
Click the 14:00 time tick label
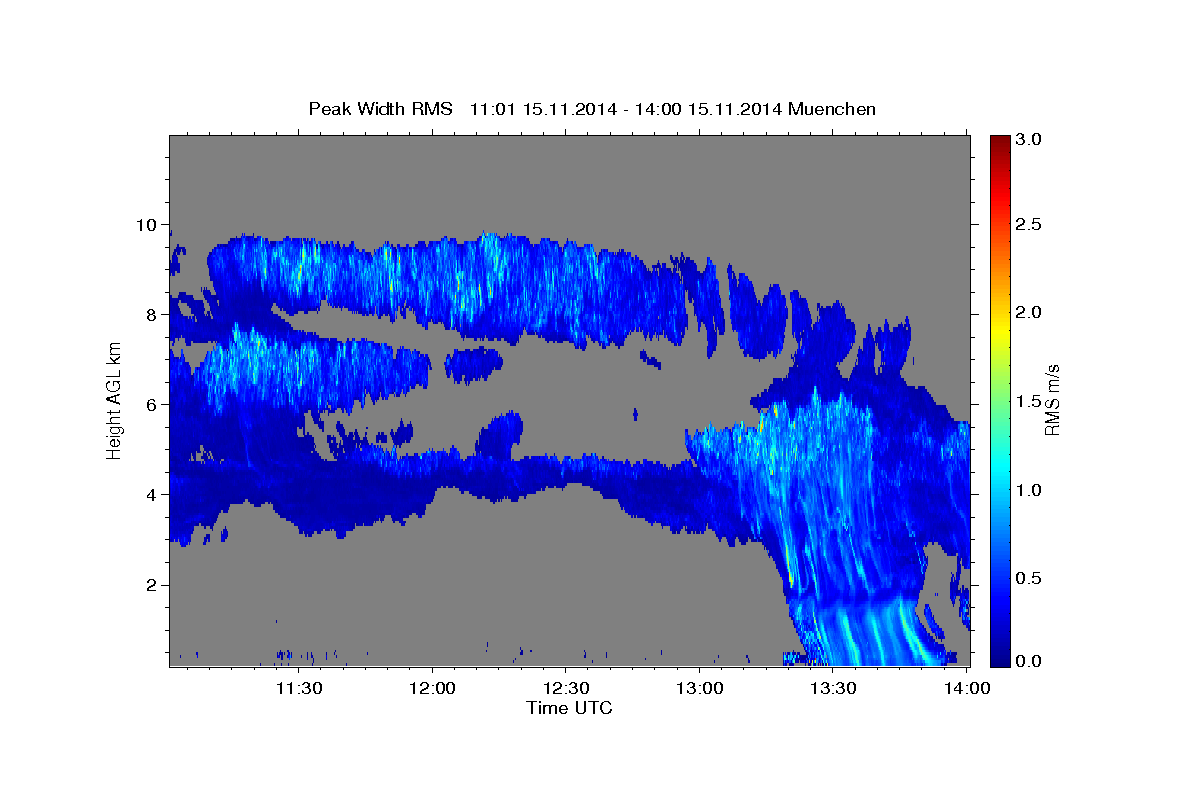pyautogui.click(x=967, y=688)
